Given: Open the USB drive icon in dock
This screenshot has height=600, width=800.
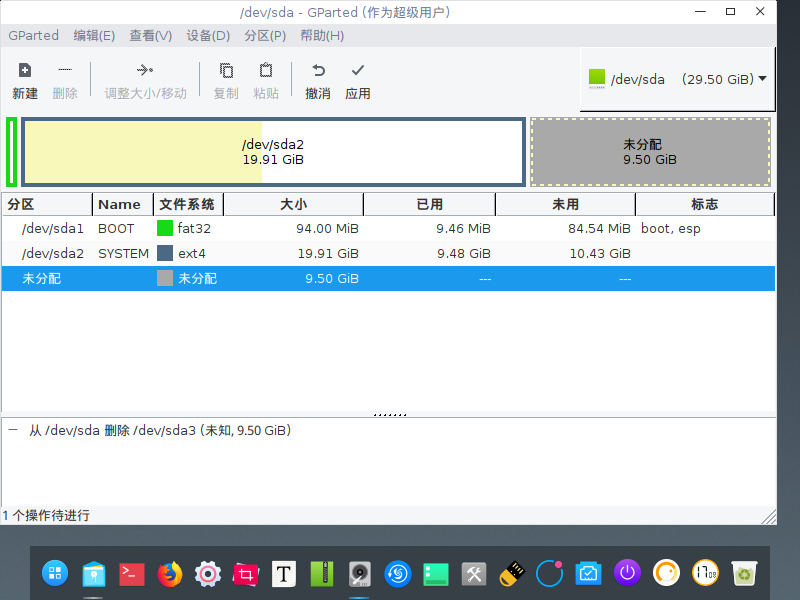Looking at the screenshot, I should [512, 574].
